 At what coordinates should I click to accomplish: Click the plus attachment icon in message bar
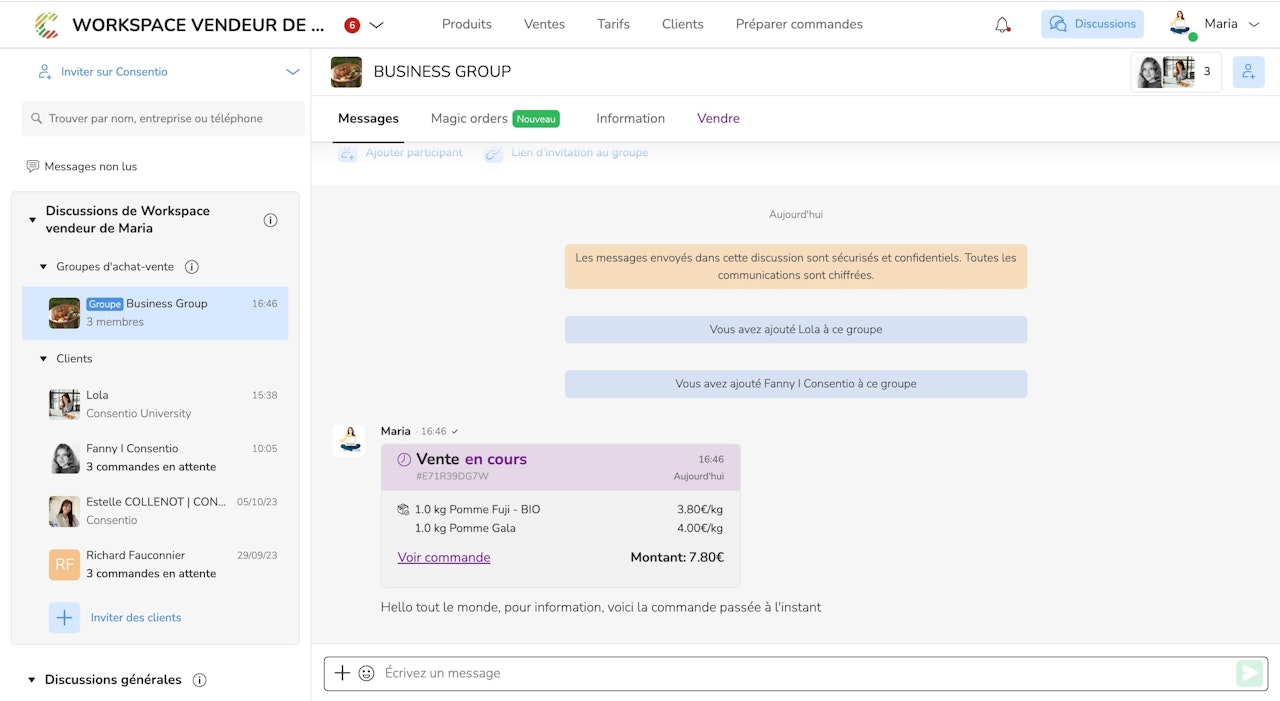[x=342, y=673]
